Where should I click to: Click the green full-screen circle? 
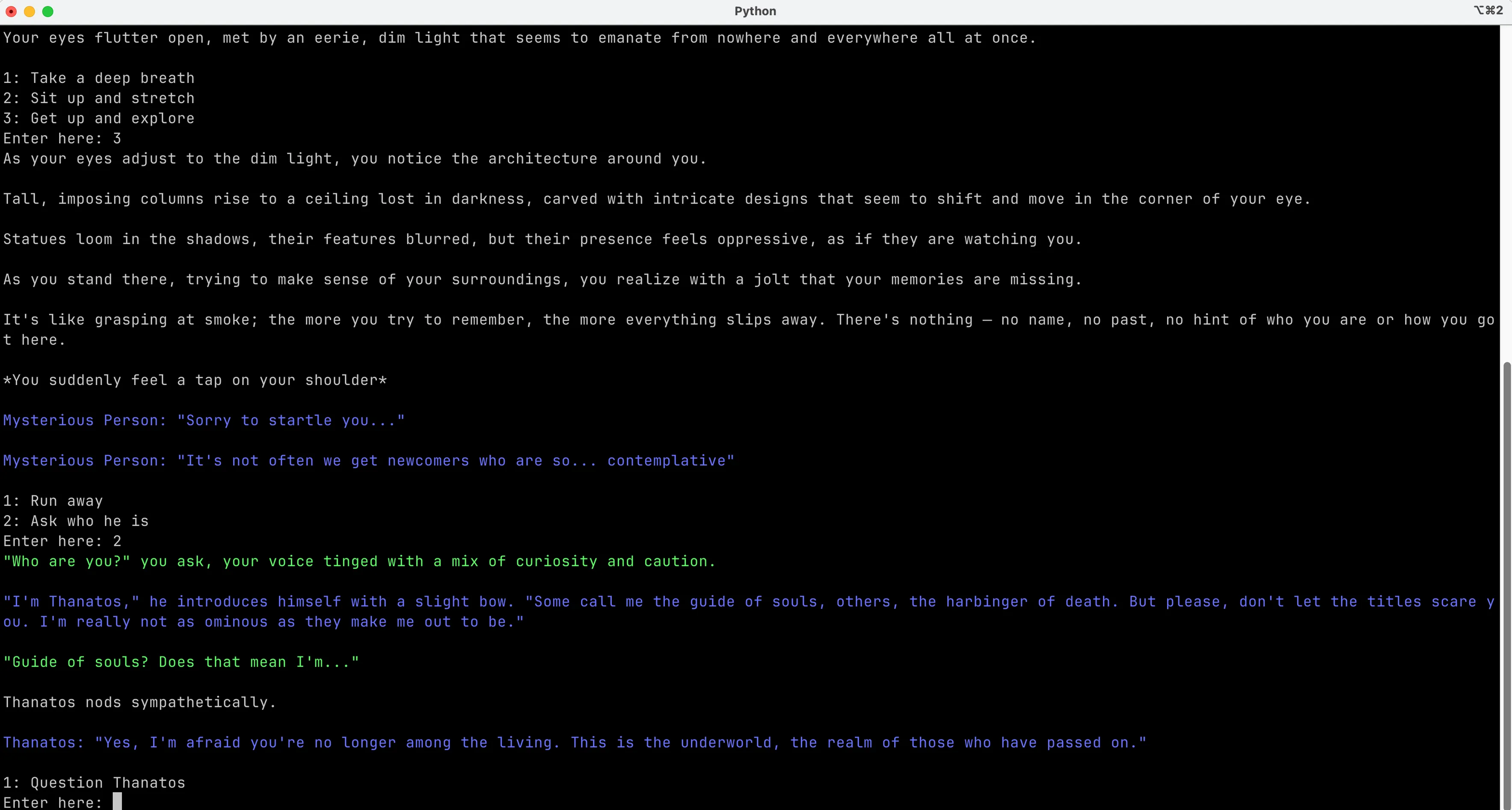click(48, 11)
